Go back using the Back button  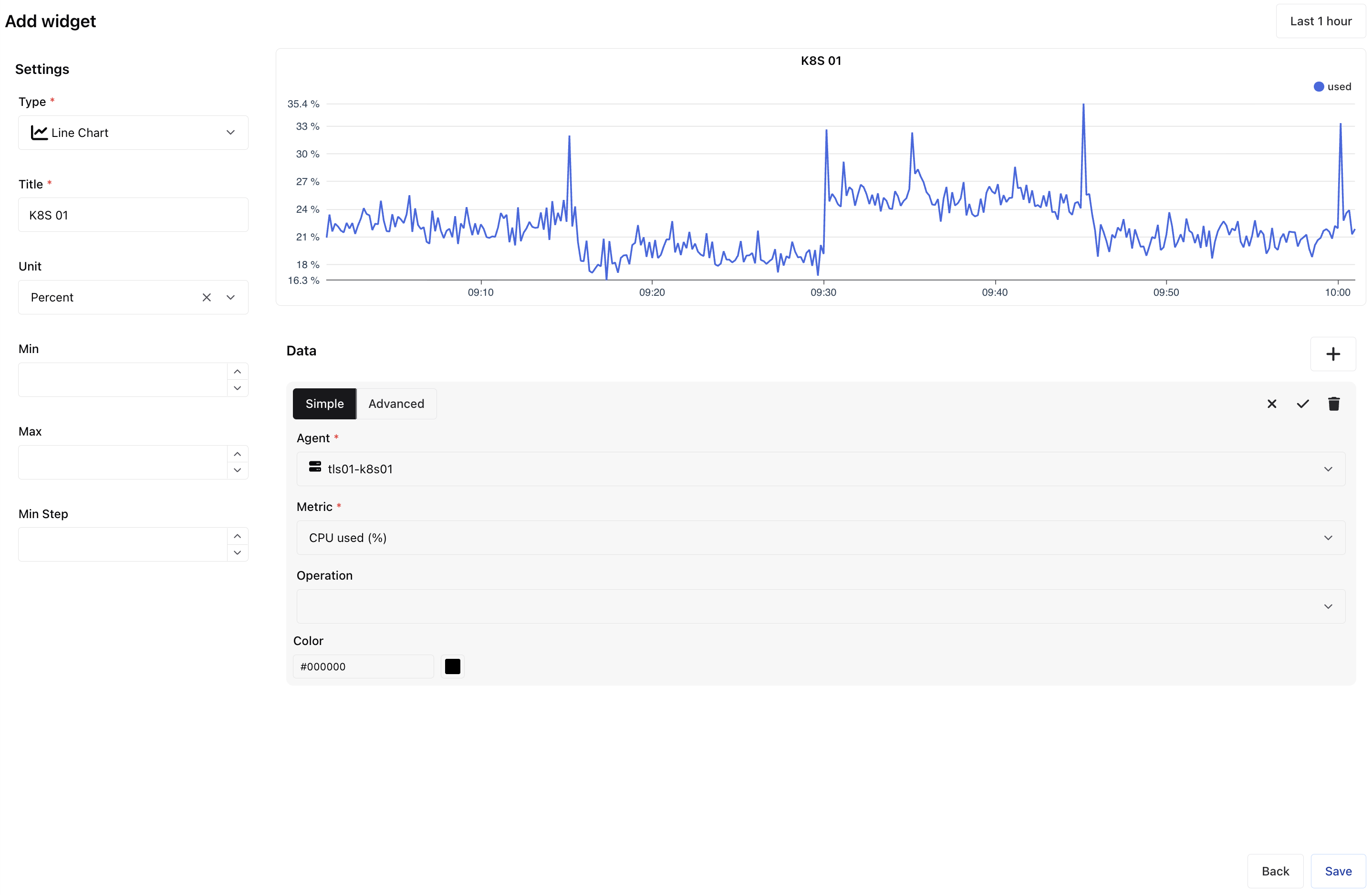pos(1275,871)
